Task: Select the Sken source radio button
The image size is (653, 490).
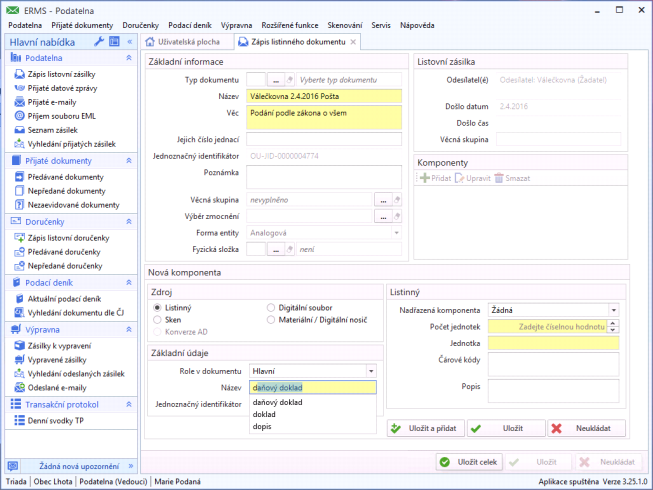Action: pyautogui.click(x=157, y=320)
